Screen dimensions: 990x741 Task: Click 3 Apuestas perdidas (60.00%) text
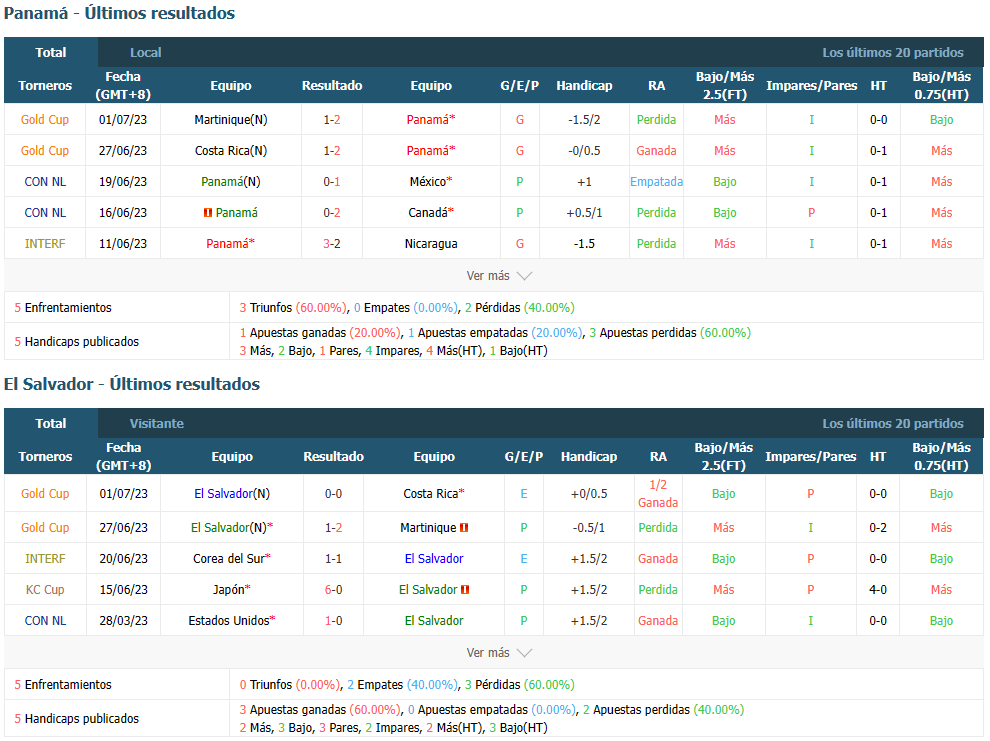tap(670, 333)
